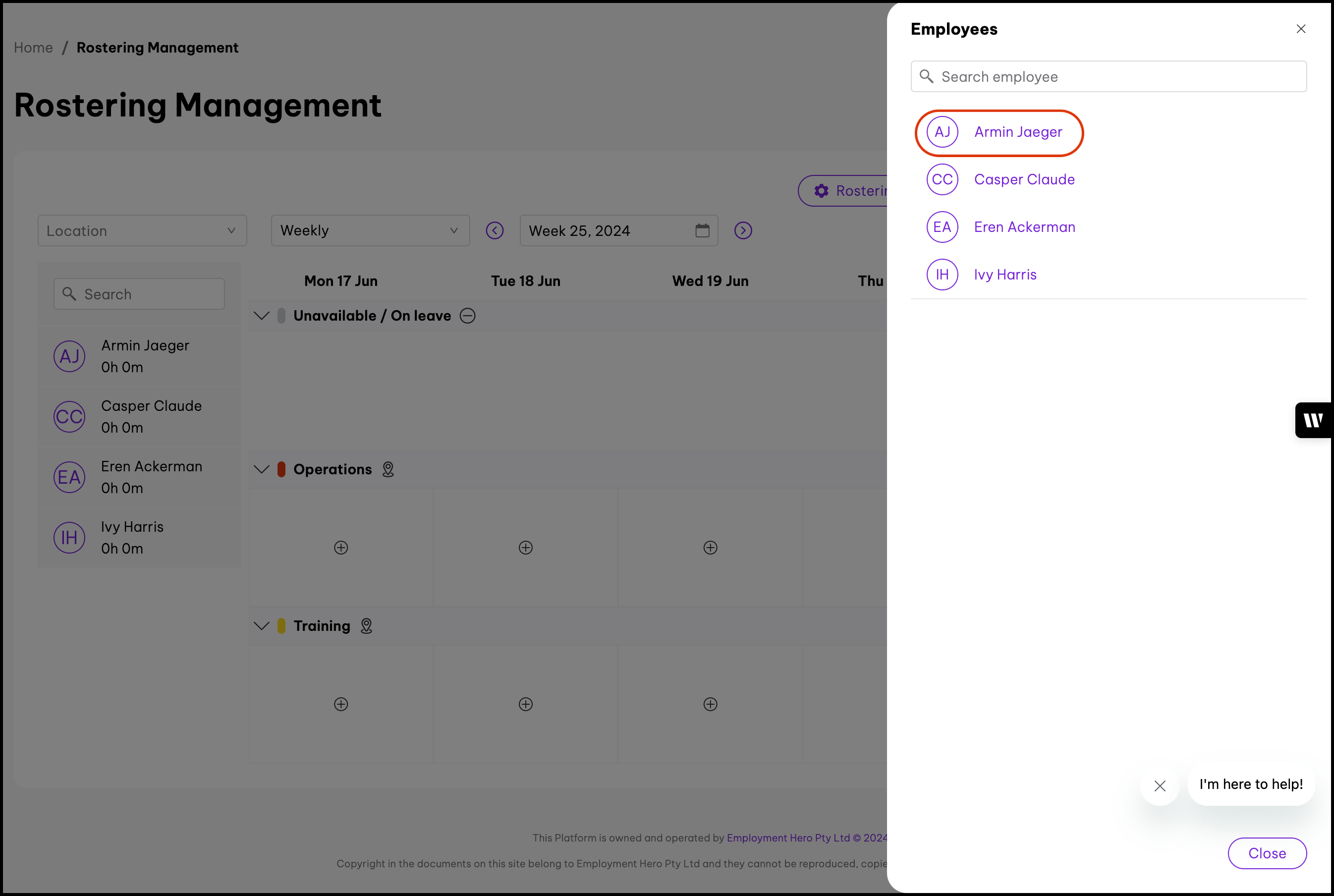This screenshot has width=1334, height=896.
Task: Collapse the Training section chevron
Action: click(262, 626)
